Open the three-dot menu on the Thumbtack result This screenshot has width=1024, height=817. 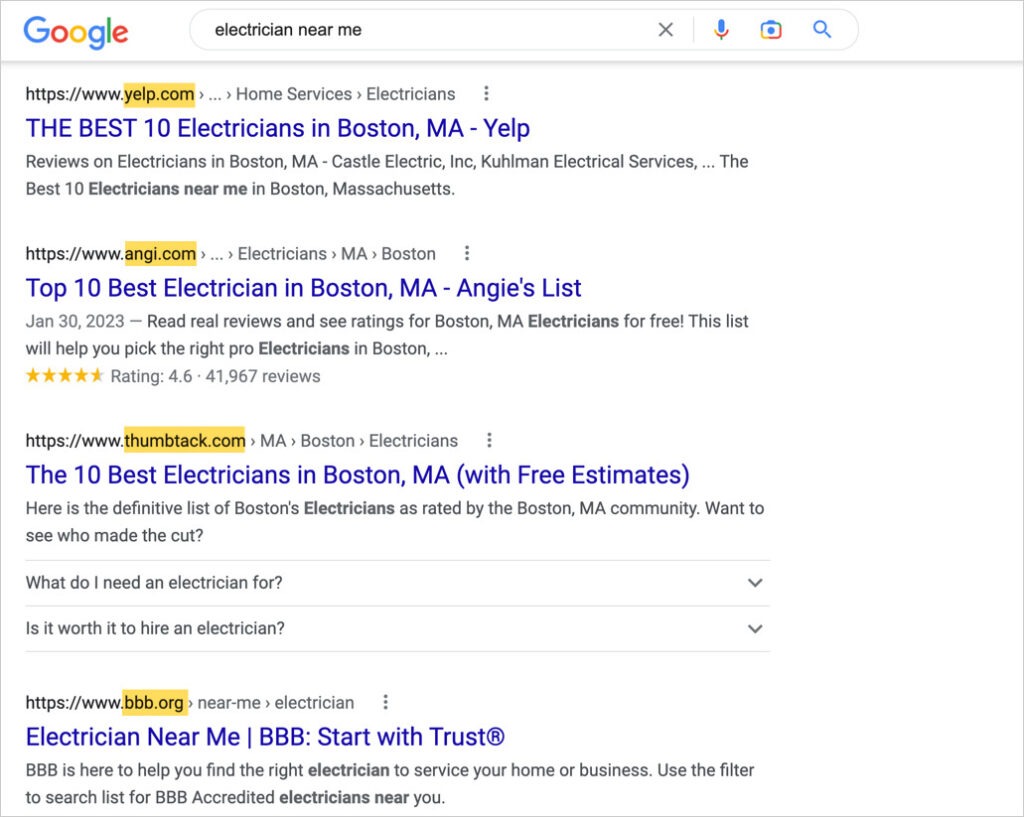489,440
